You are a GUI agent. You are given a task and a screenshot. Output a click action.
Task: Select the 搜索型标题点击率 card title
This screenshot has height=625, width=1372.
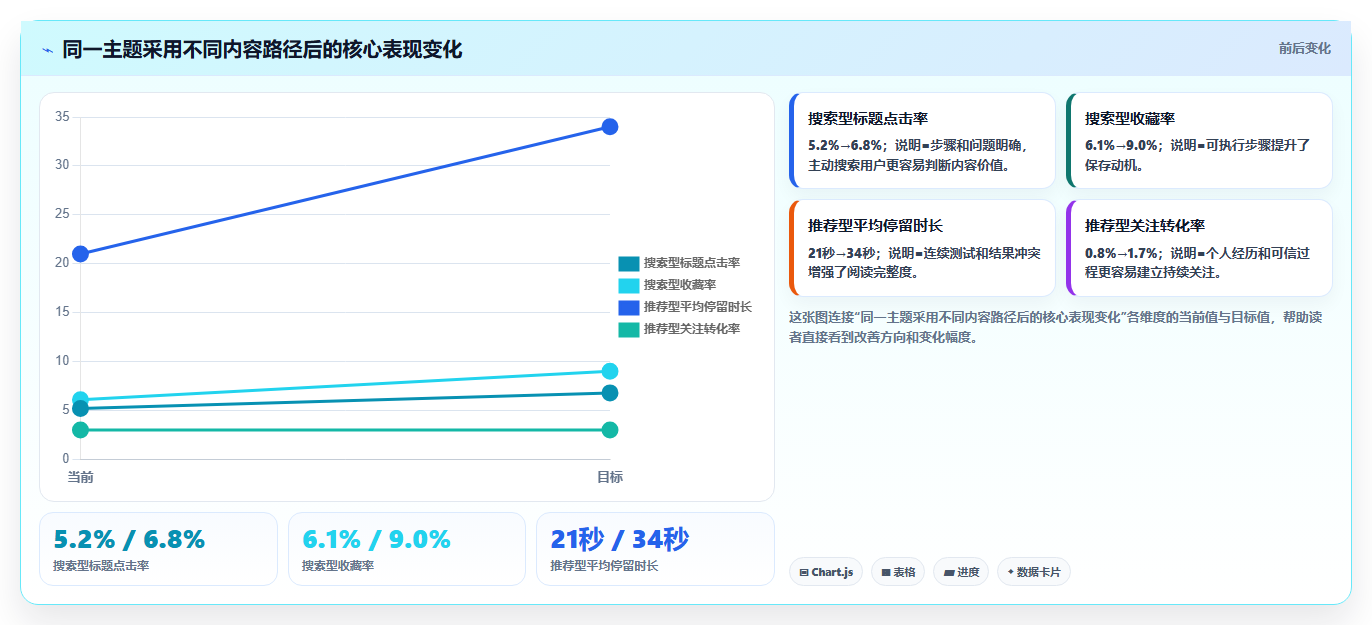868,119
